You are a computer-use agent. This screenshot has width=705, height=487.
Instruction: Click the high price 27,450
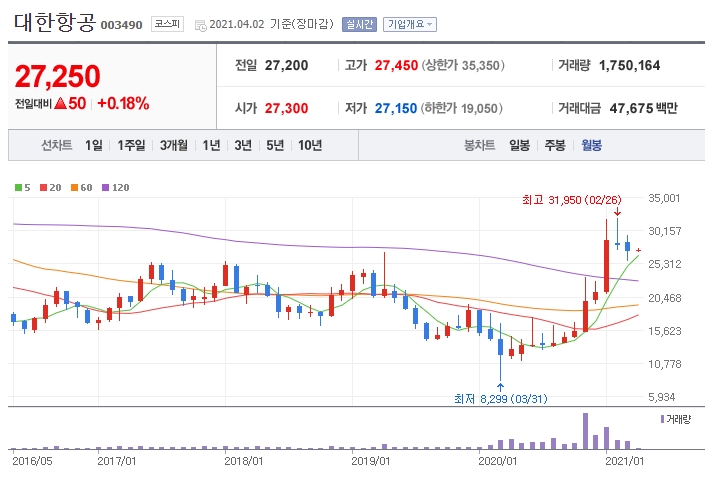pos(396,66)
